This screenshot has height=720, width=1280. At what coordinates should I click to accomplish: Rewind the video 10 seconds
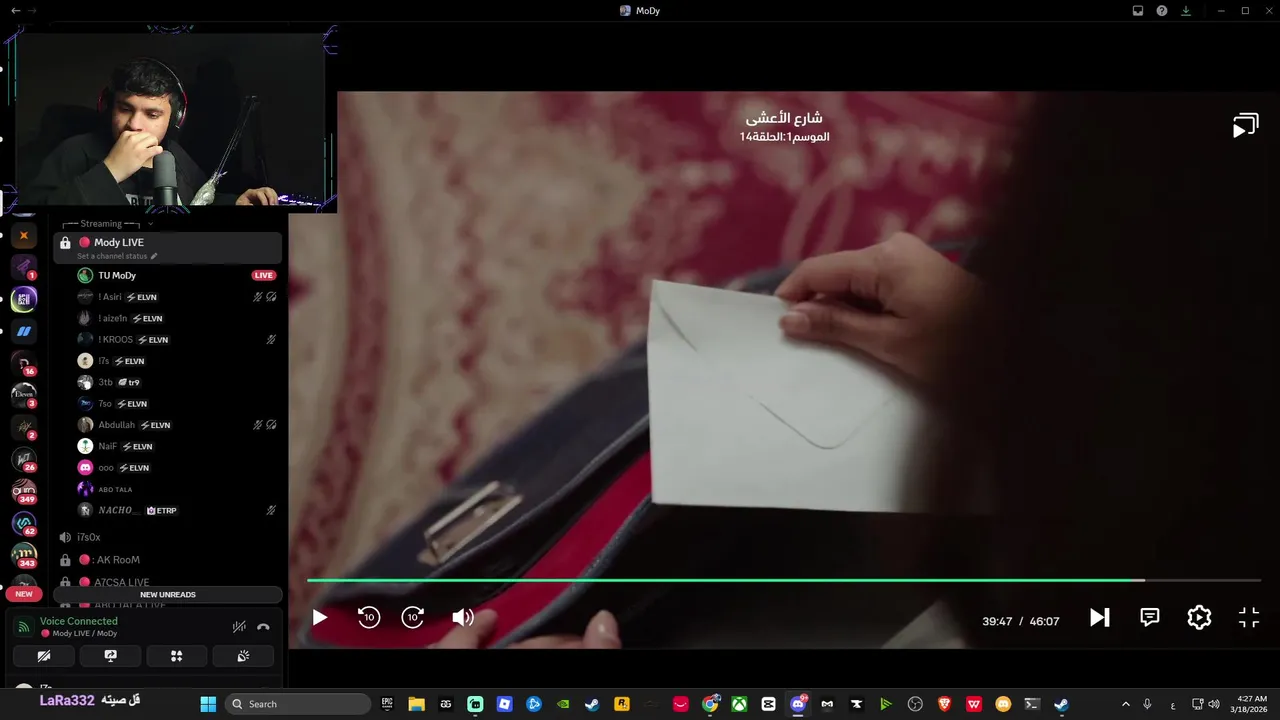pyautogui.click(x=369, y=618)
